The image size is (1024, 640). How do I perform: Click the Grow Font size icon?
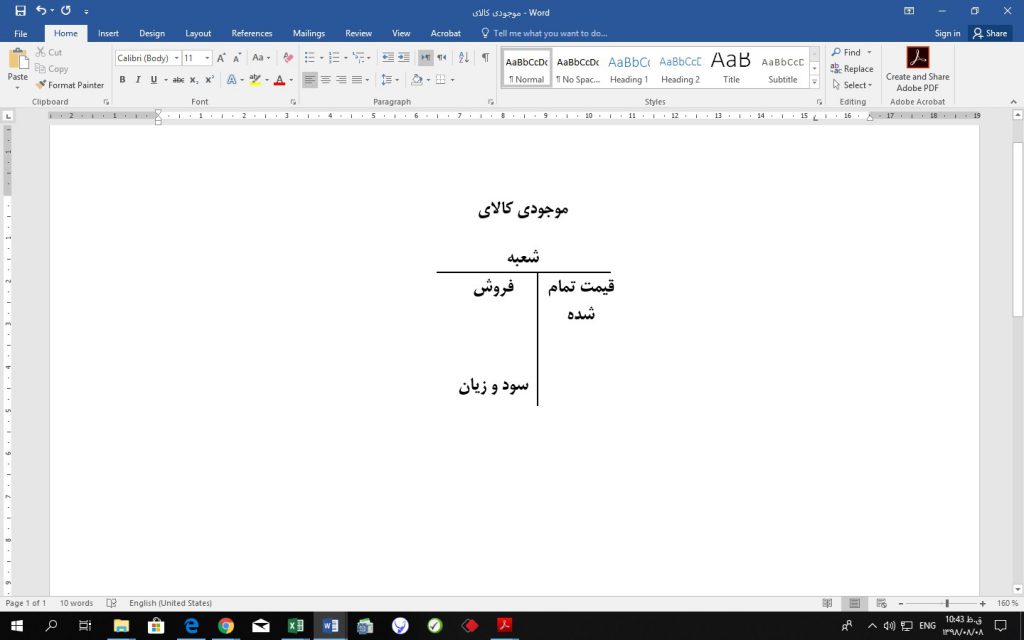click(221, 58)
